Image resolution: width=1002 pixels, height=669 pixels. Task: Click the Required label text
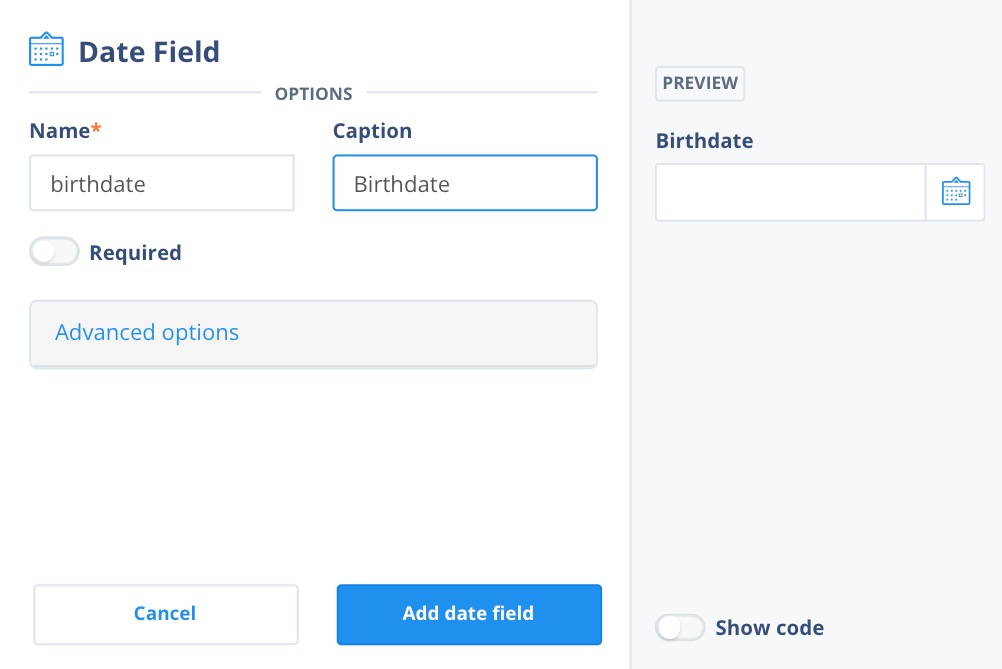(135, 253)
